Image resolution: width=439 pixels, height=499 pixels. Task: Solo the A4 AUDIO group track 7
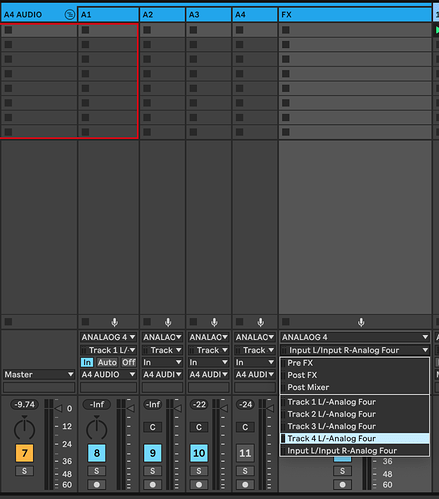point(24,471)
